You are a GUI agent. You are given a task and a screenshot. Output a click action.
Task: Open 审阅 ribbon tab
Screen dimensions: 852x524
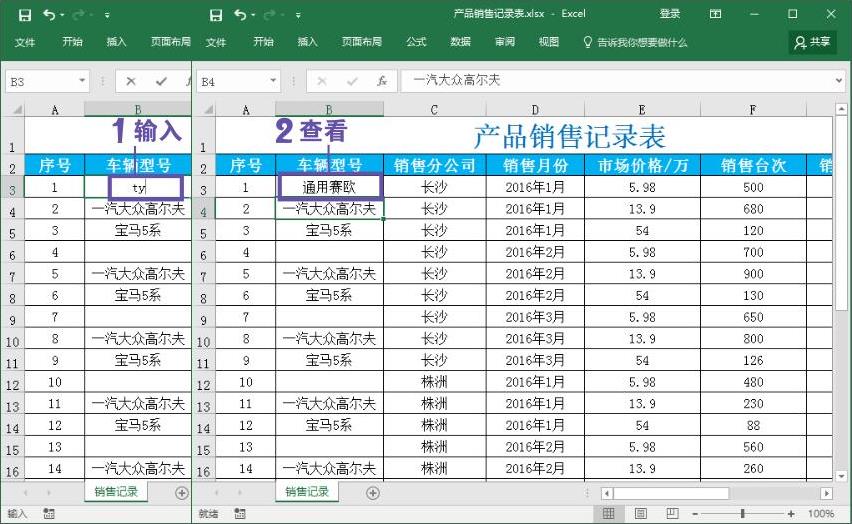pyautogui.click(x=505, y=42)
